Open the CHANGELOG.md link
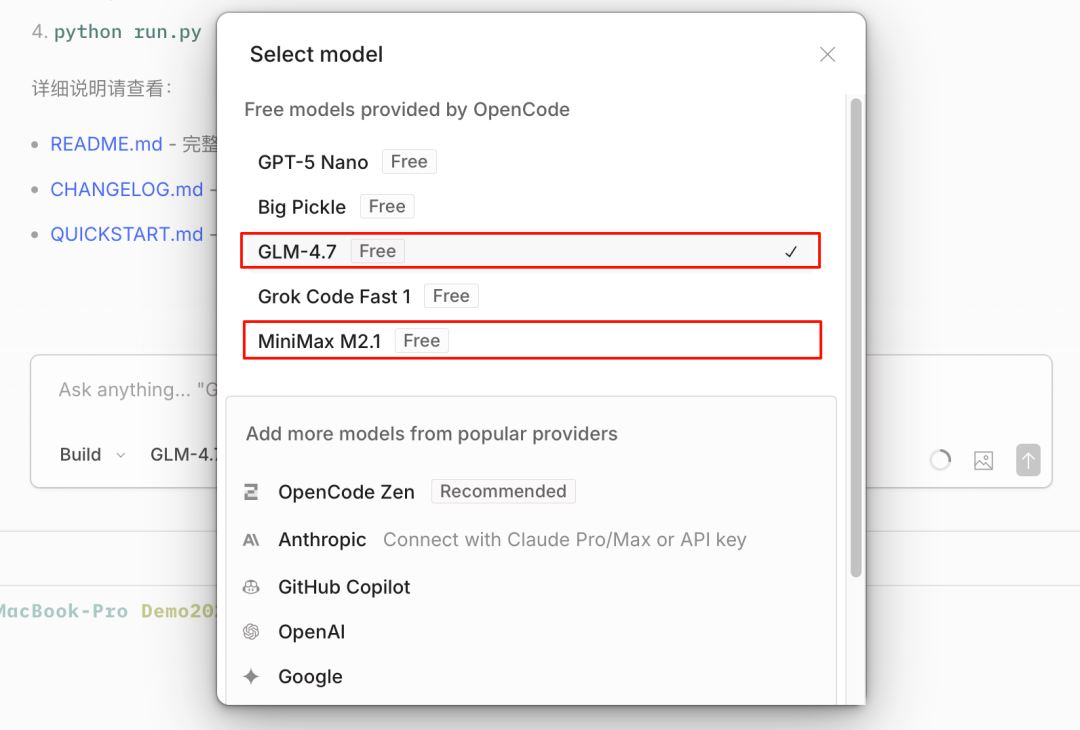This screenshot has height=730, width=1080. 126,190
